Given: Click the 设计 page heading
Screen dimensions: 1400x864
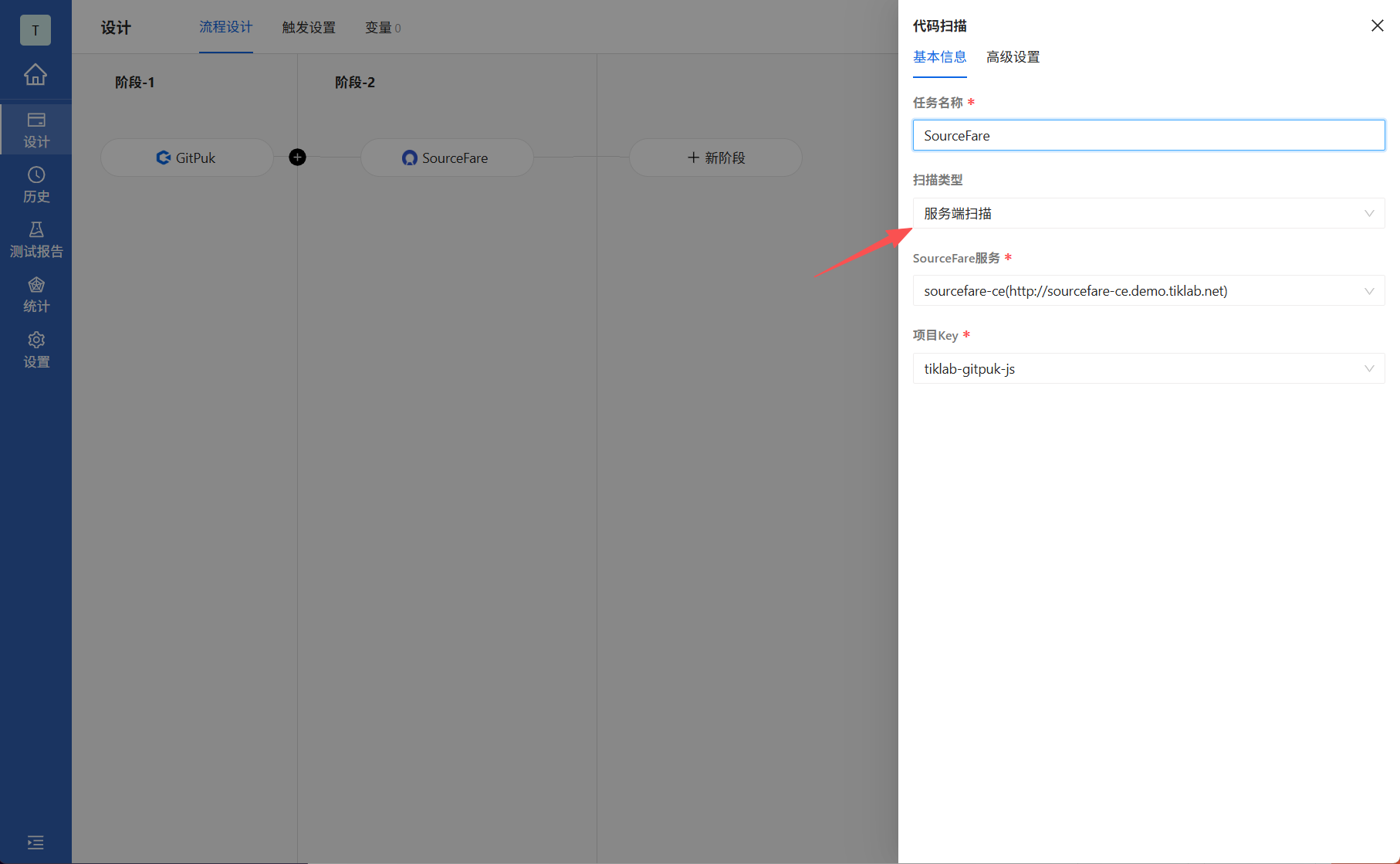Looking at the screenshot, I should (116, 28).
